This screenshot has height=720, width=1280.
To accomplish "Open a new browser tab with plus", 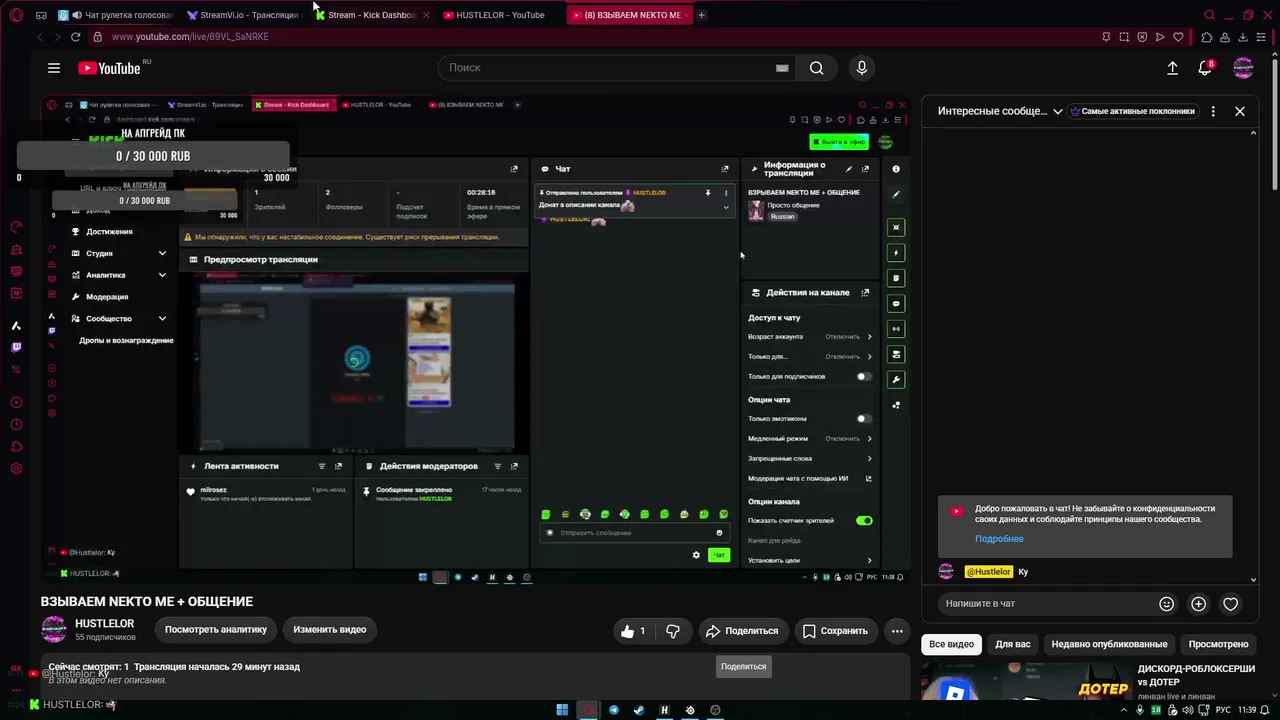I will click(x=701, y=15).
